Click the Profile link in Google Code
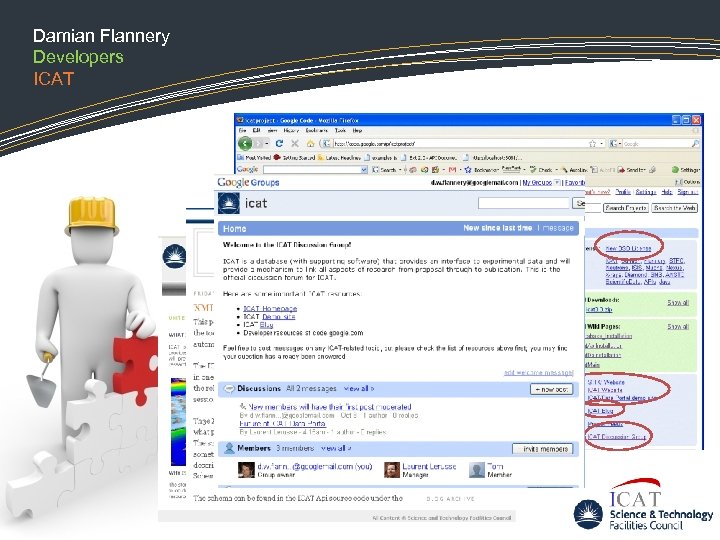Screen dimensions: 720x540 (623, 192)
